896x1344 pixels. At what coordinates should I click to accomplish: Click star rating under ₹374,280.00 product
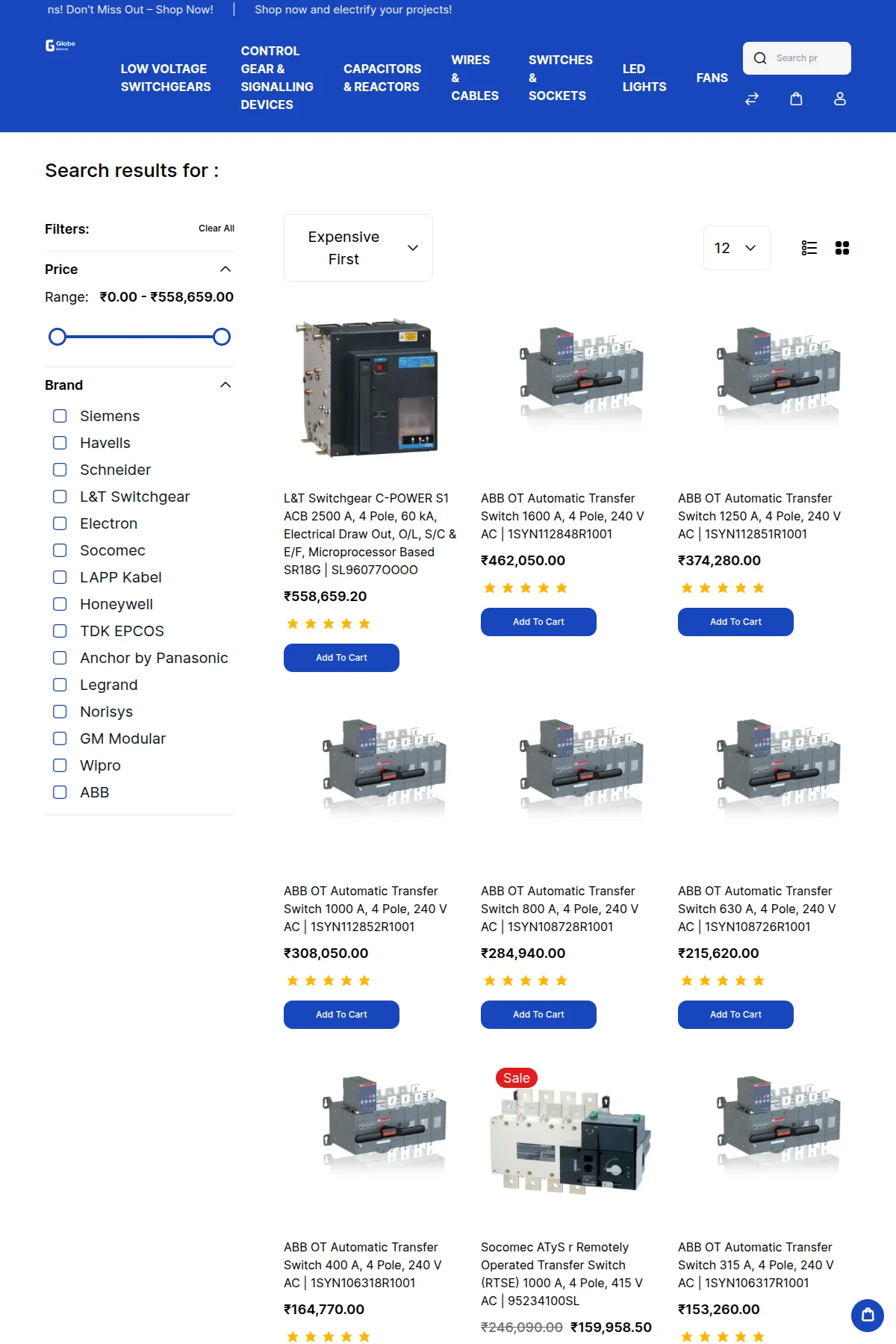point(723,588)
